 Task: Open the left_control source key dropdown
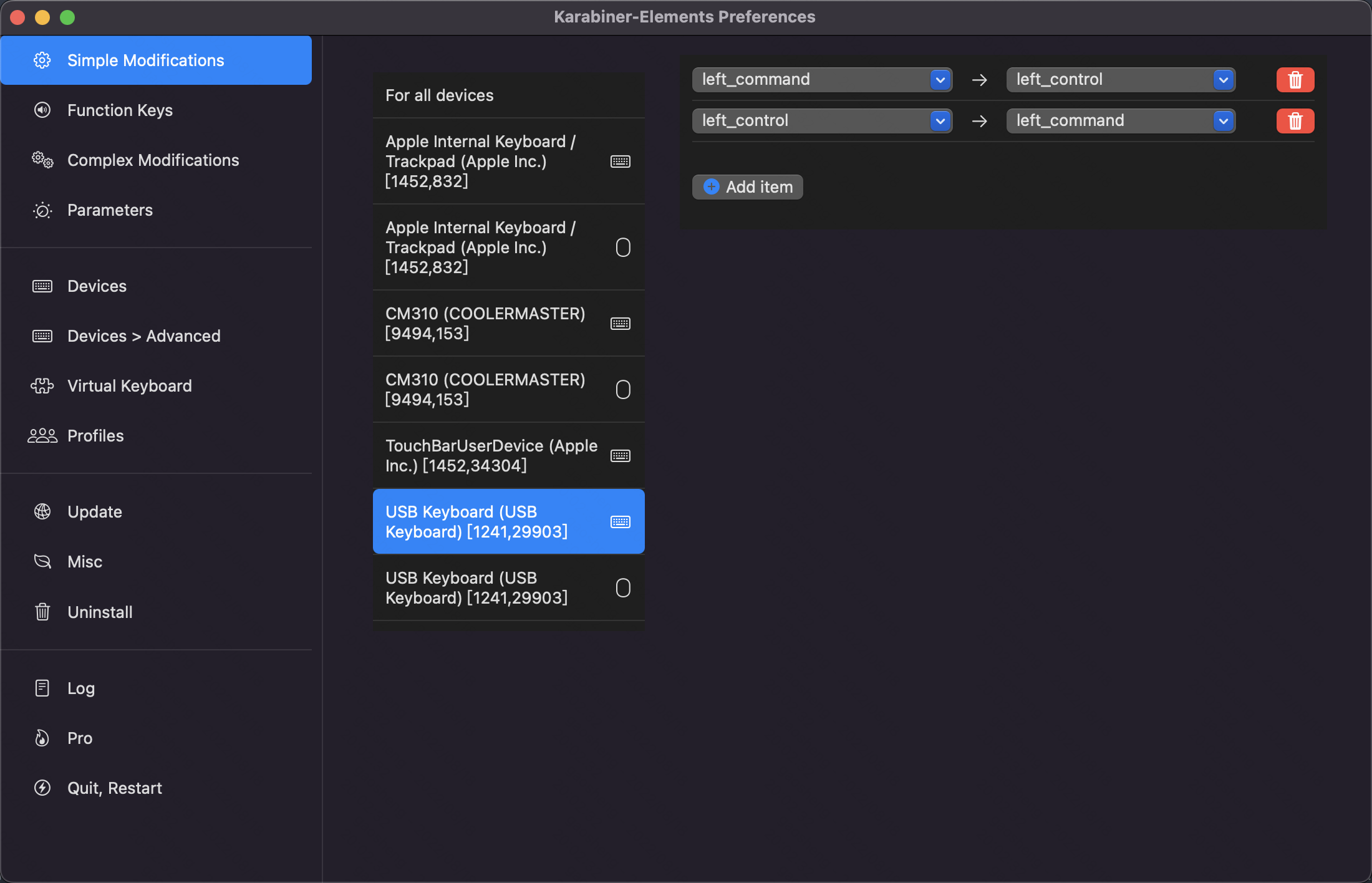pos(822,121)
